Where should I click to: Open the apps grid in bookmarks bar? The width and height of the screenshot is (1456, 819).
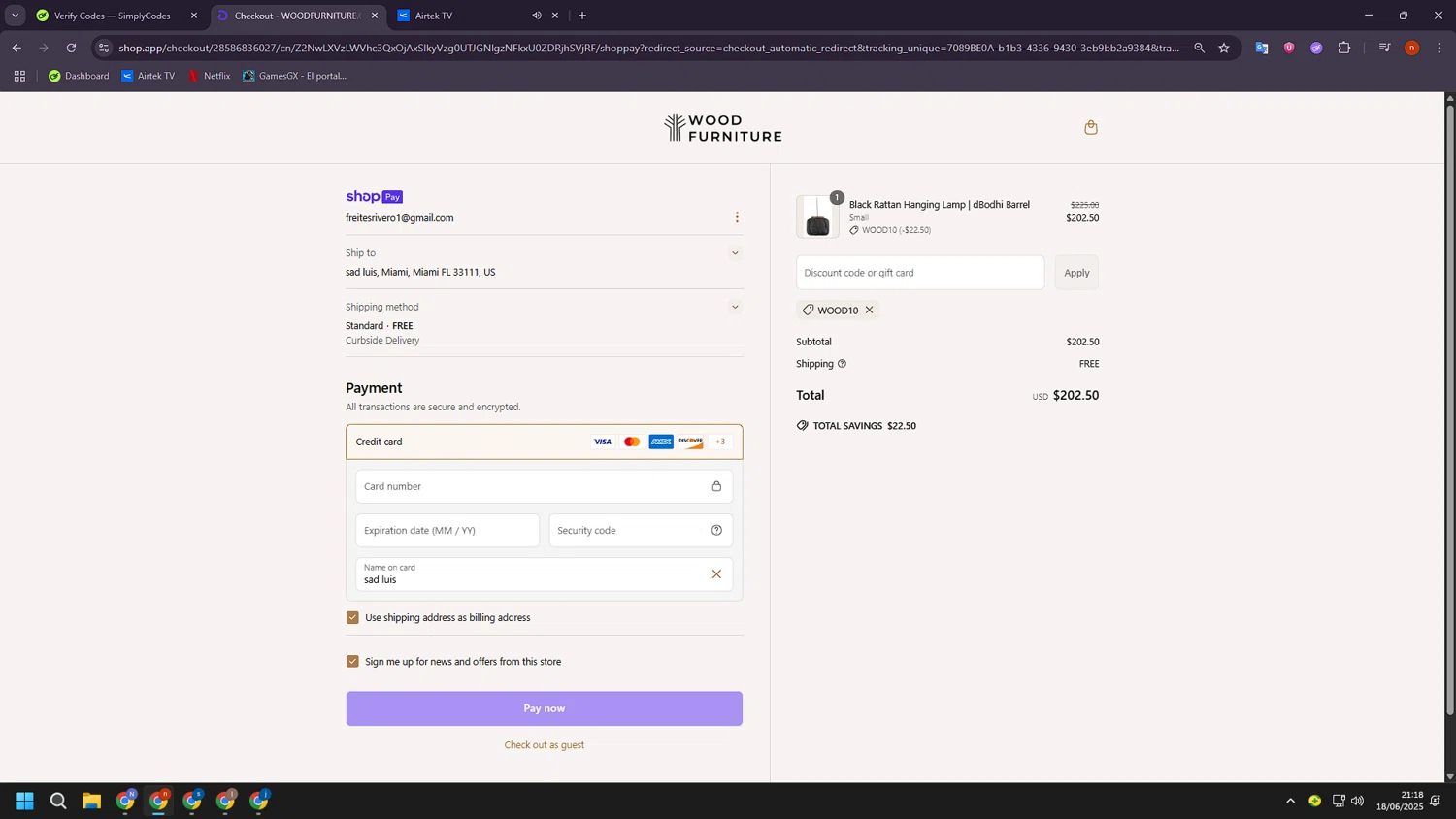(x=19, y=76)
